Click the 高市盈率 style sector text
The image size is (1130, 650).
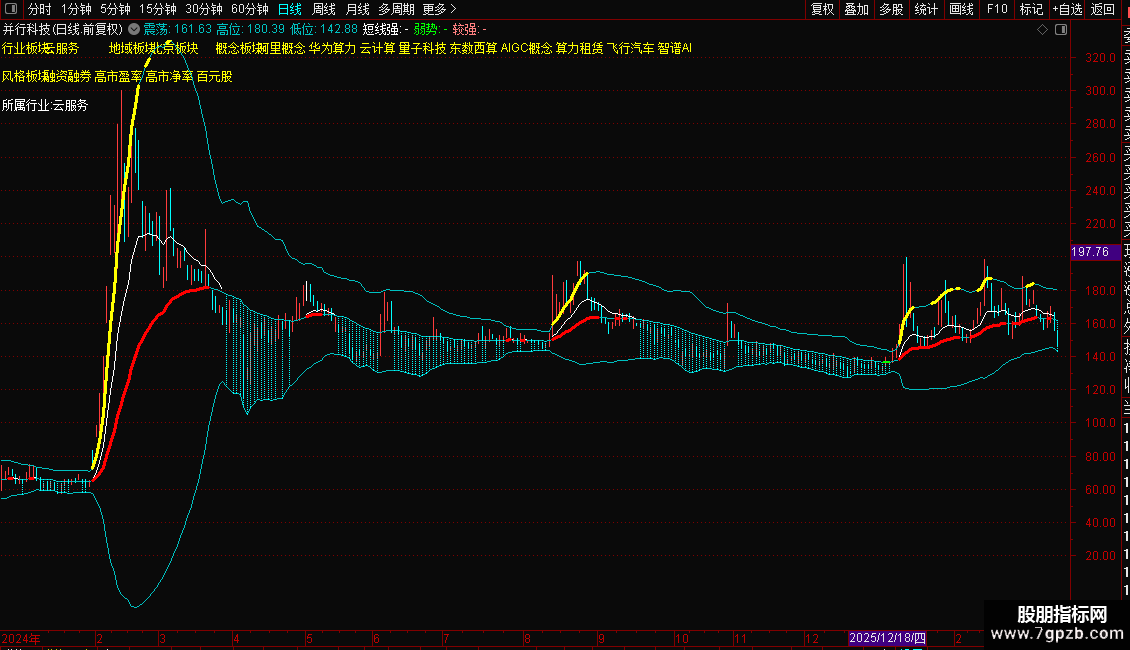click(118, 76)
